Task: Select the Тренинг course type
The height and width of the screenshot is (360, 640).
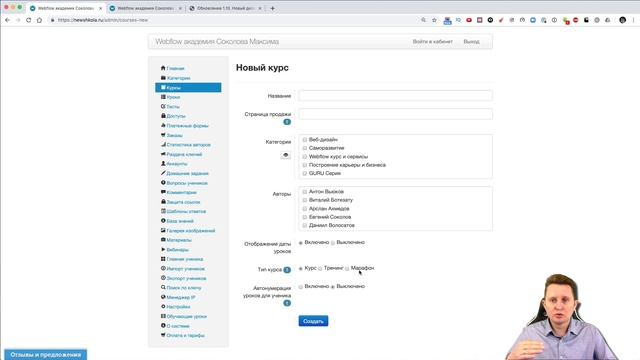Action: click(x=320, y=269)
